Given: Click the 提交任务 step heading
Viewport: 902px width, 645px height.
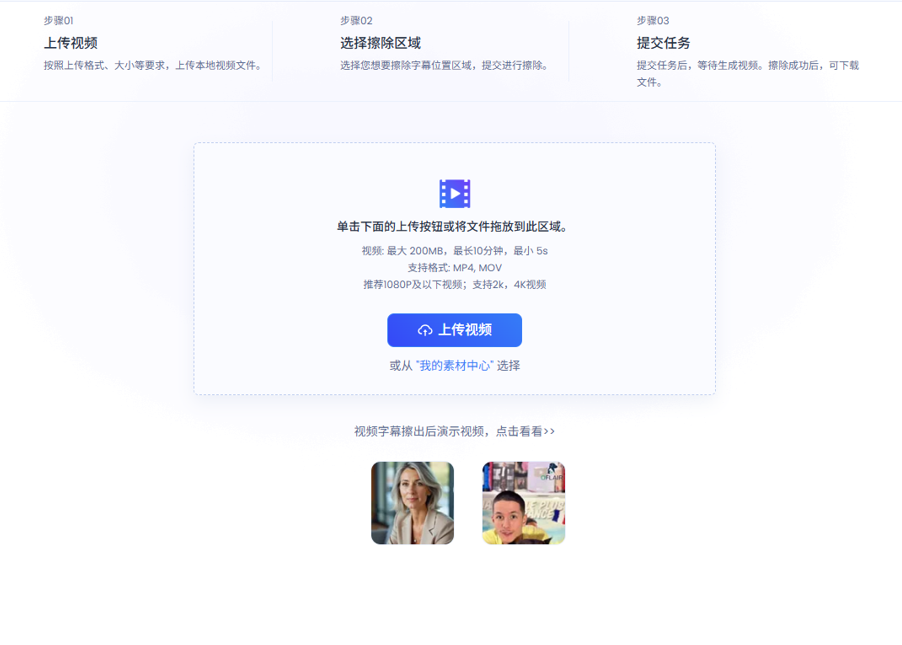Looking at the screenshot, I should [x=664, y=43].
